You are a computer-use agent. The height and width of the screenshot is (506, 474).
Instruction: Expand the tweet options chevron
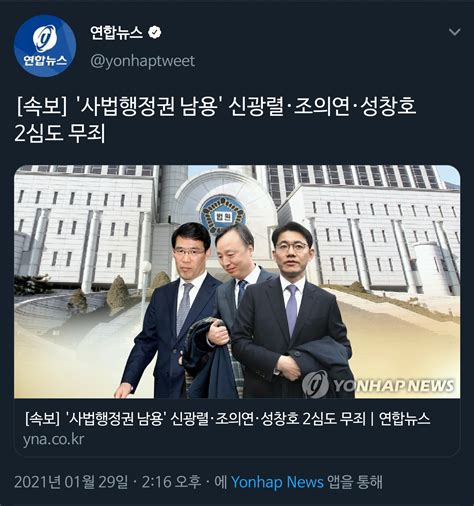point(455,32)
